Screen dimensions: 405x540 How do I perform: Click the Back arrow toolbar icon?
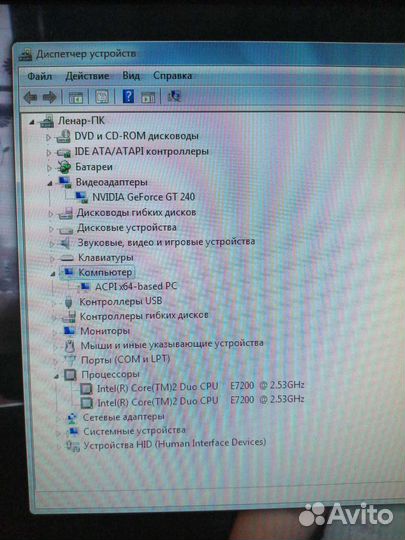[30, 97]
